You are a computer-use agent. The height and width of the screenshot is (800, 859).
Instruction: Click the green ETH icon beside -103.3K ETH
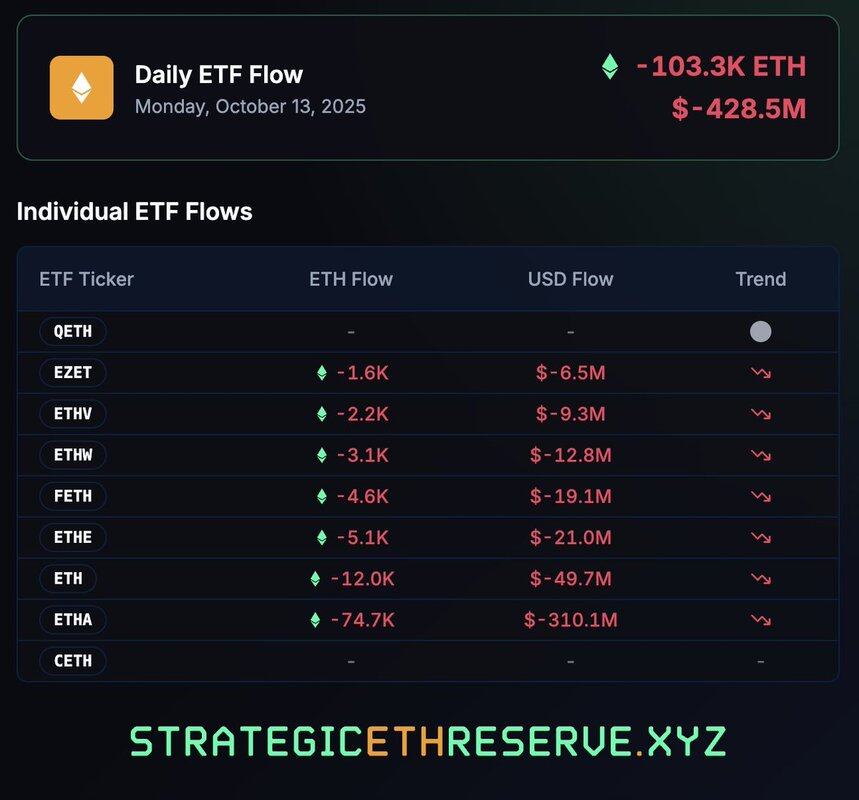click(610, 67)
